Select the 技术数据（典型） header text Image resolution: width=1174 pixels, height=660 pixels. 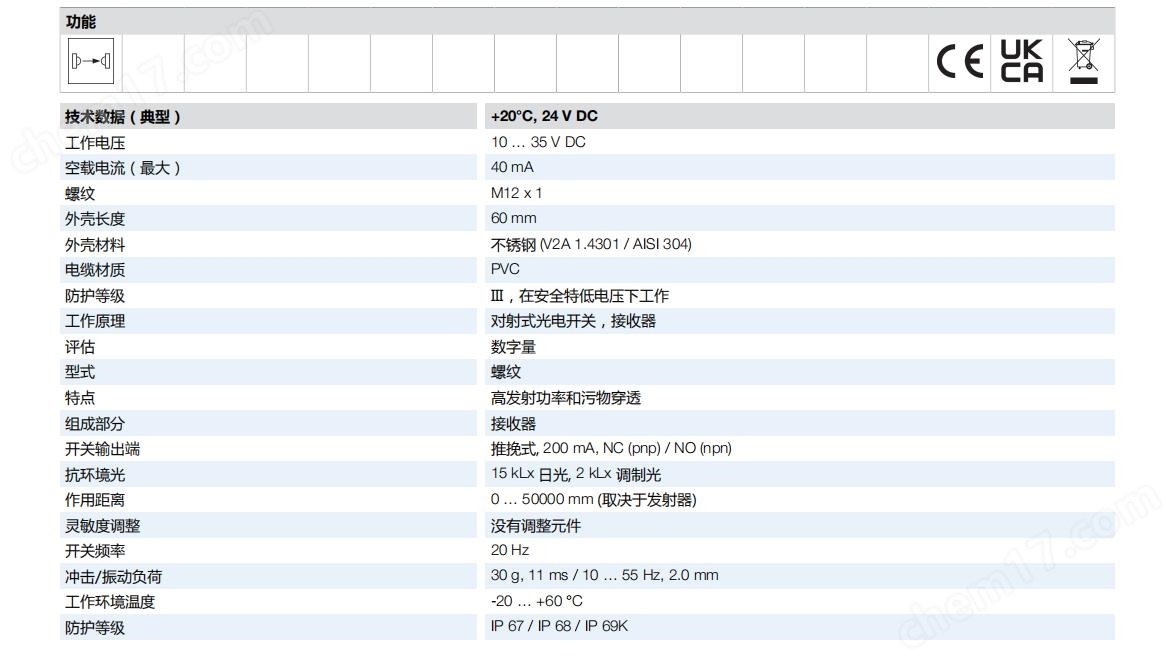click(122, 117)
